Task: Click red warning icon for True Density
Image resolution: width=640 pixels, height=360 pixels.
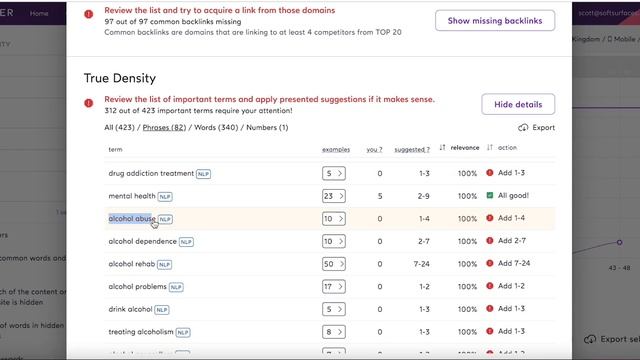Action: tap(89, 103)
